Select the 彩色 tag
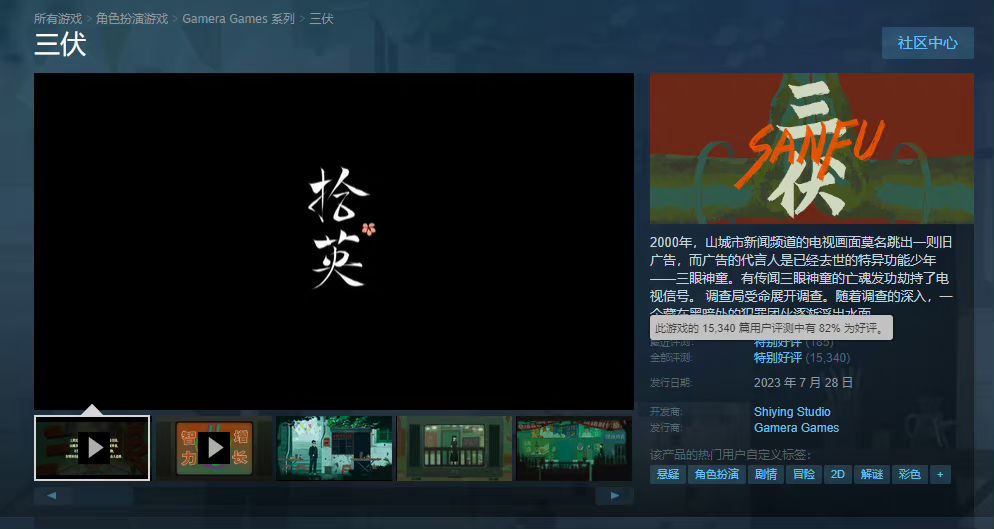Viewport: 994px width, 529px height. (910, 474)
